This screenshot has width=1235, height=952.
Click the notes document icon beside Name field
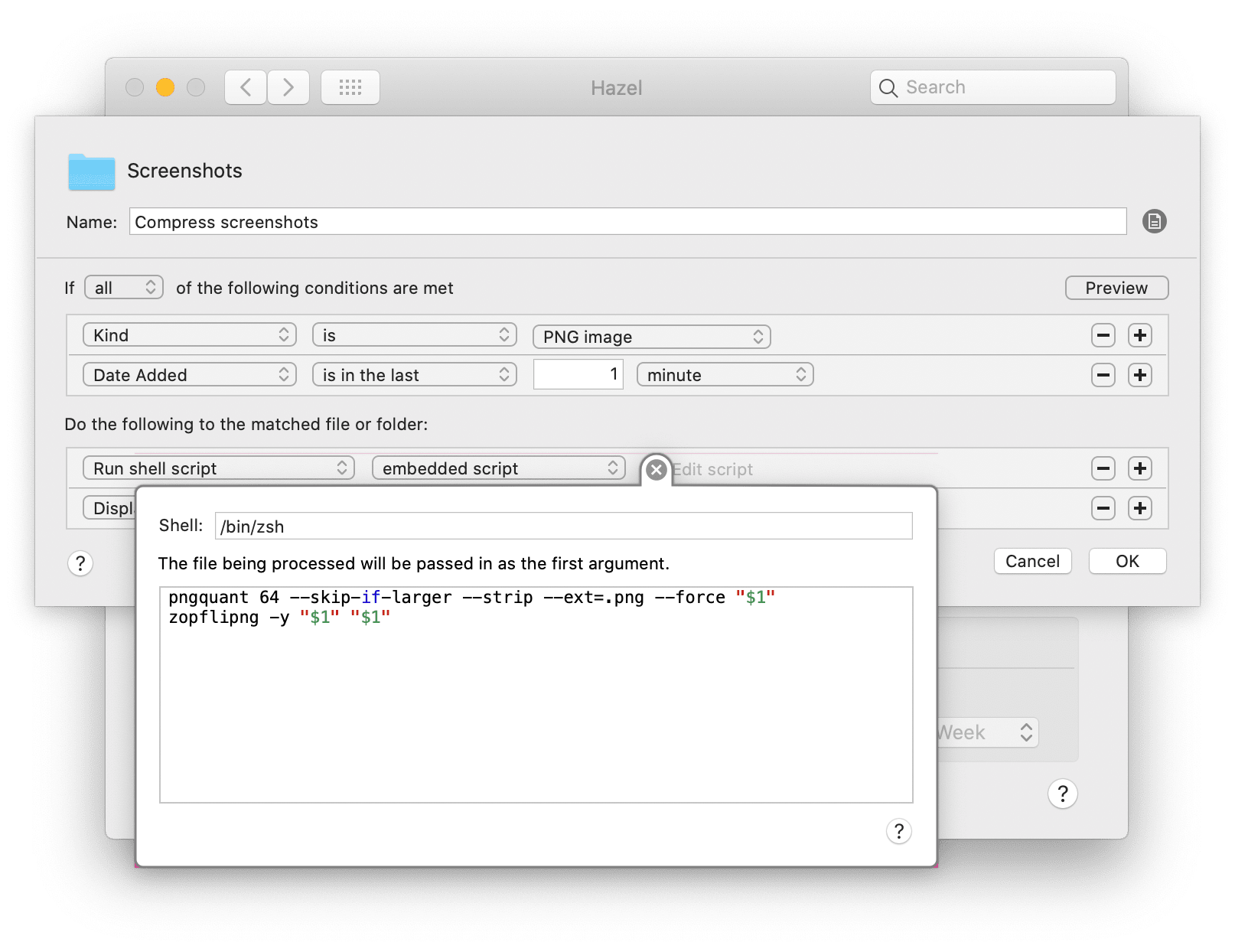click(1154, 222)
